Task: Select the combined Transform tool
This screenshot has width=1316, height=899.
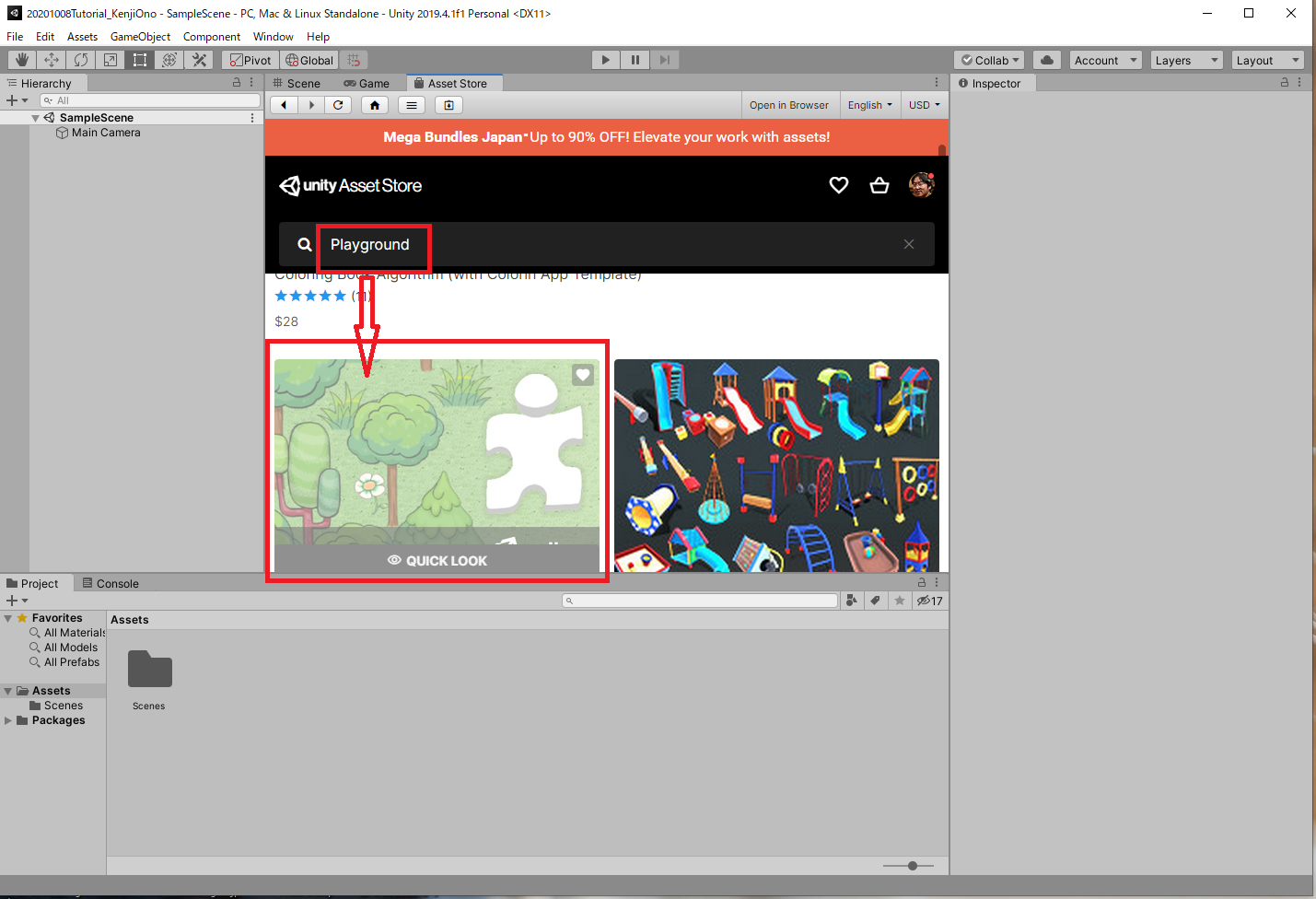Action: (169, 60)
